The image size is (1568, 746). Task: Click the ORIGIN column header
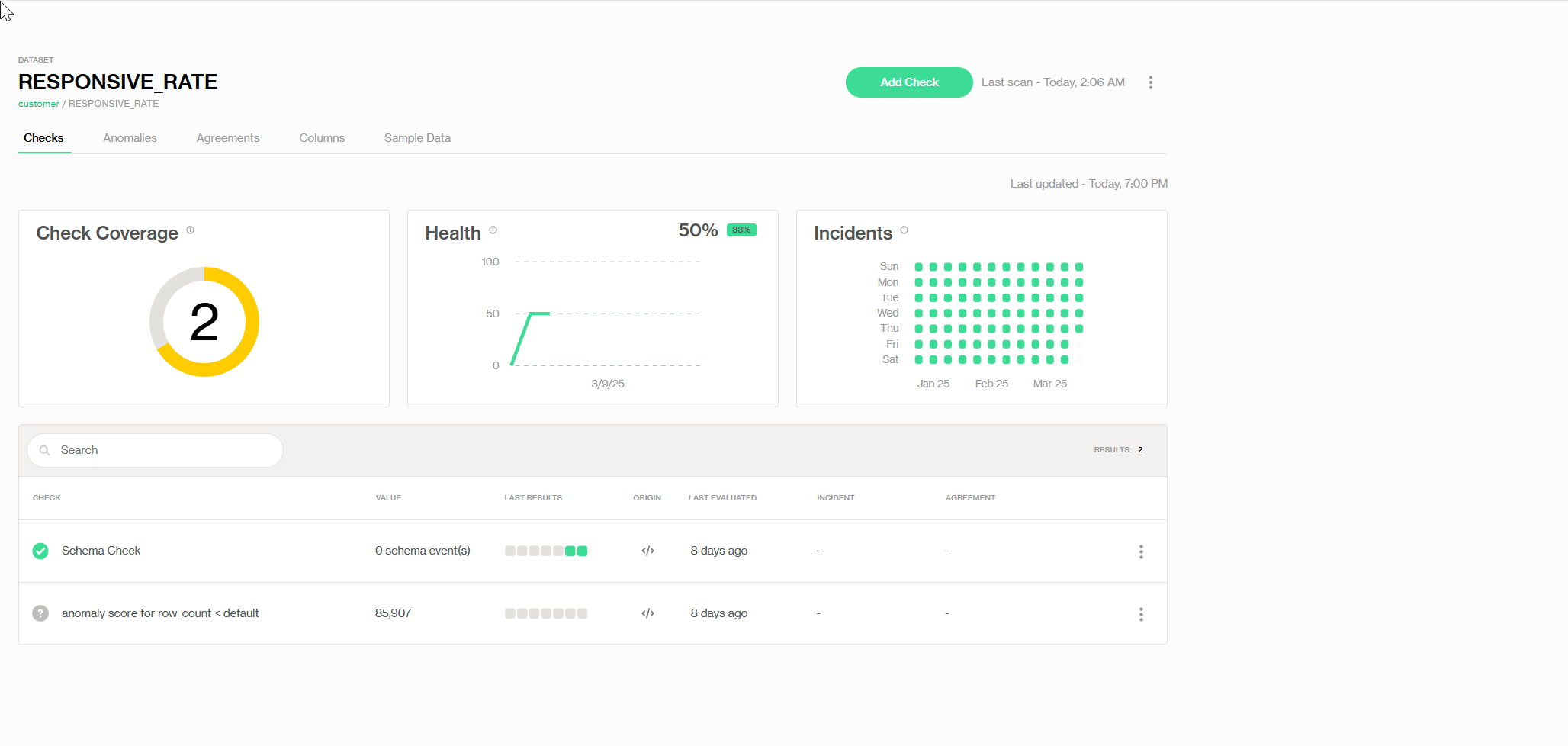click(x=647, y=498)
